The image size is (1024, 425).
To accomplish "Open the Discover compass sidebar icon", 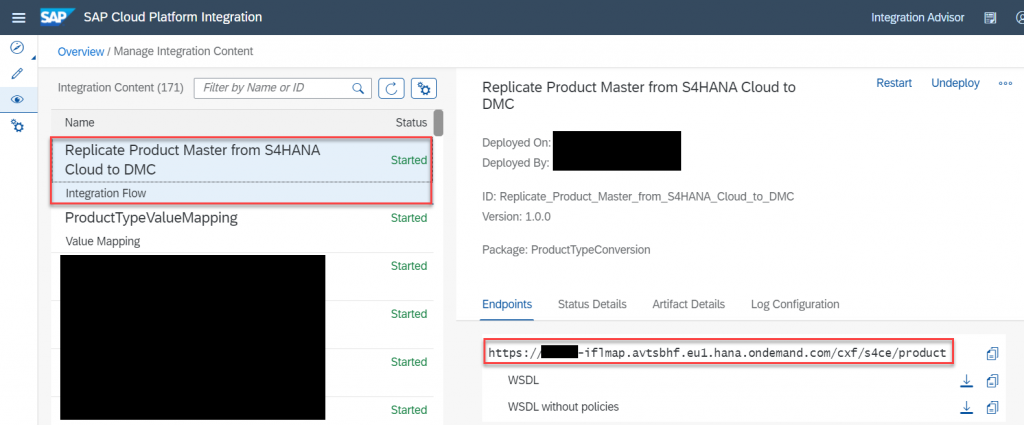I will click(18, 47).
